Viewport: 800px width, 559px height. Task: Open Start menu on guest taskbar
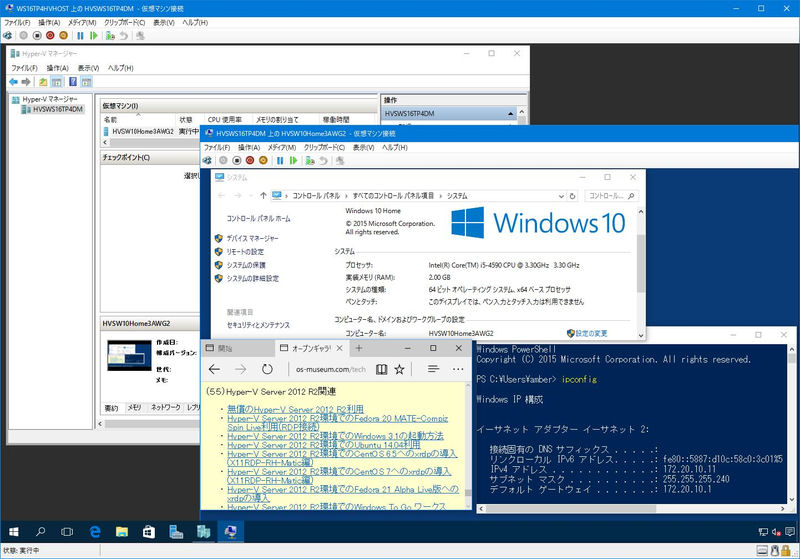point(14,532)
